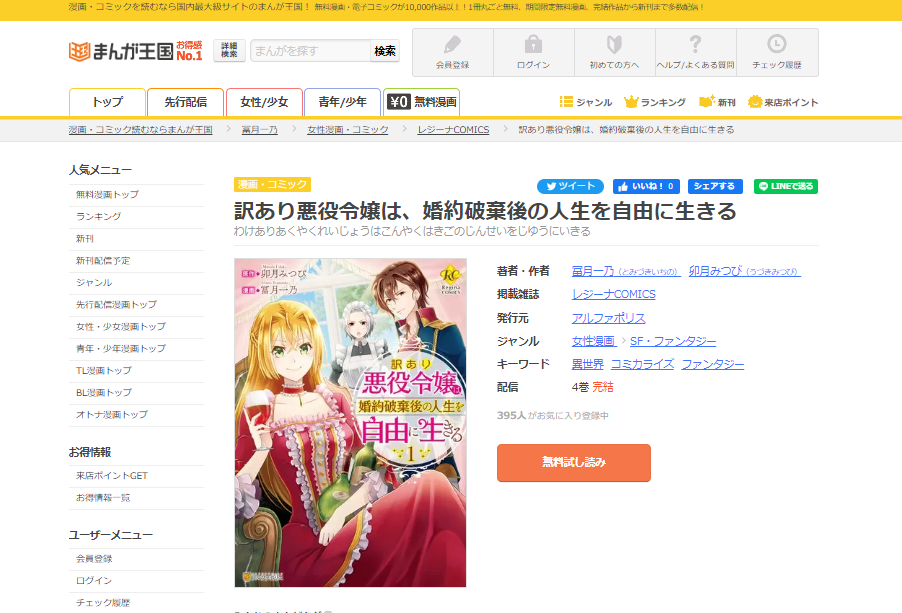Open ランキング via the crown icon

pyautogui.click(x=631, y=101)
